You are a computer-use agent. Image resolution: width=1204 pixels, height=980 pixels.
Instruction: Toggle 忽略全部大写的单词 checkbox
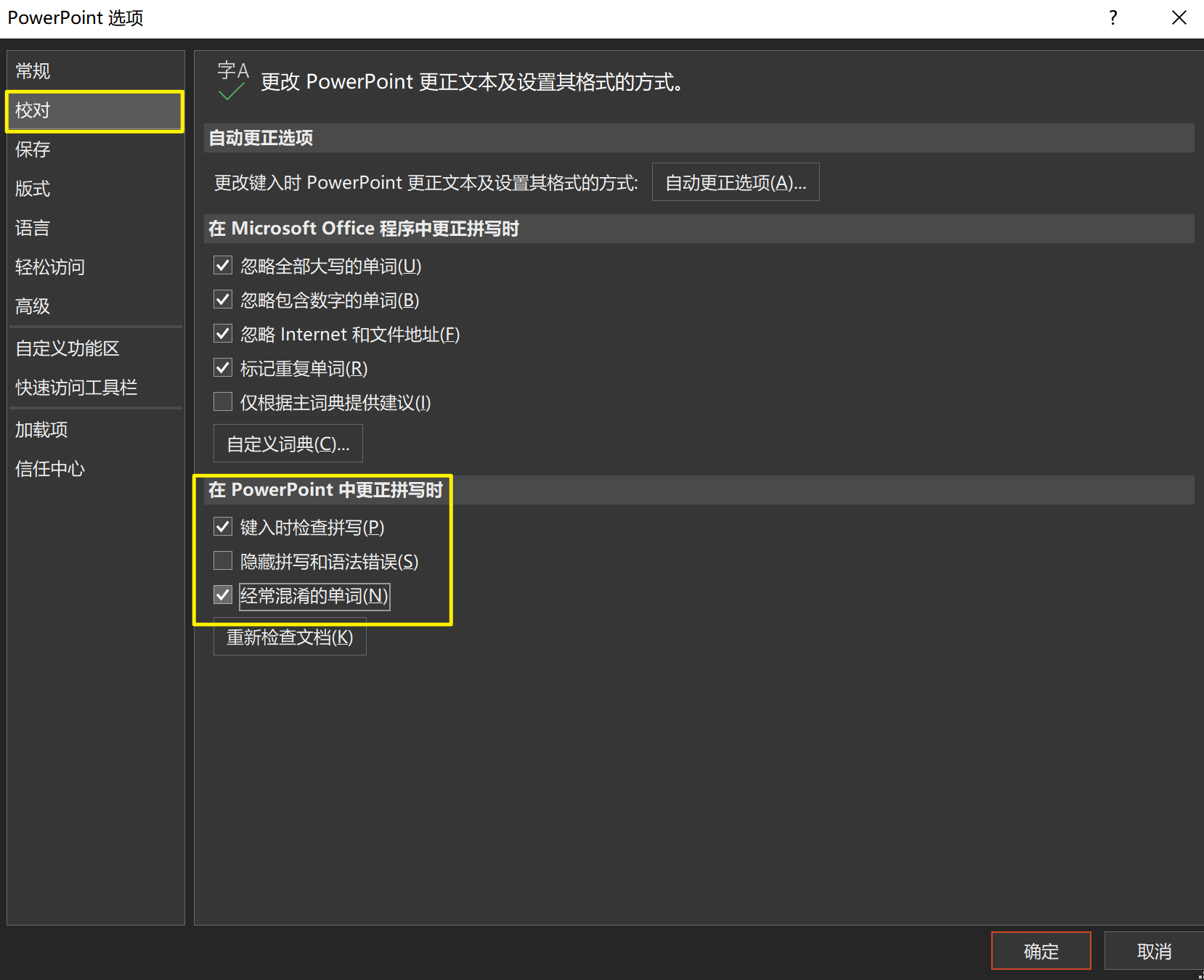point(223,266)
